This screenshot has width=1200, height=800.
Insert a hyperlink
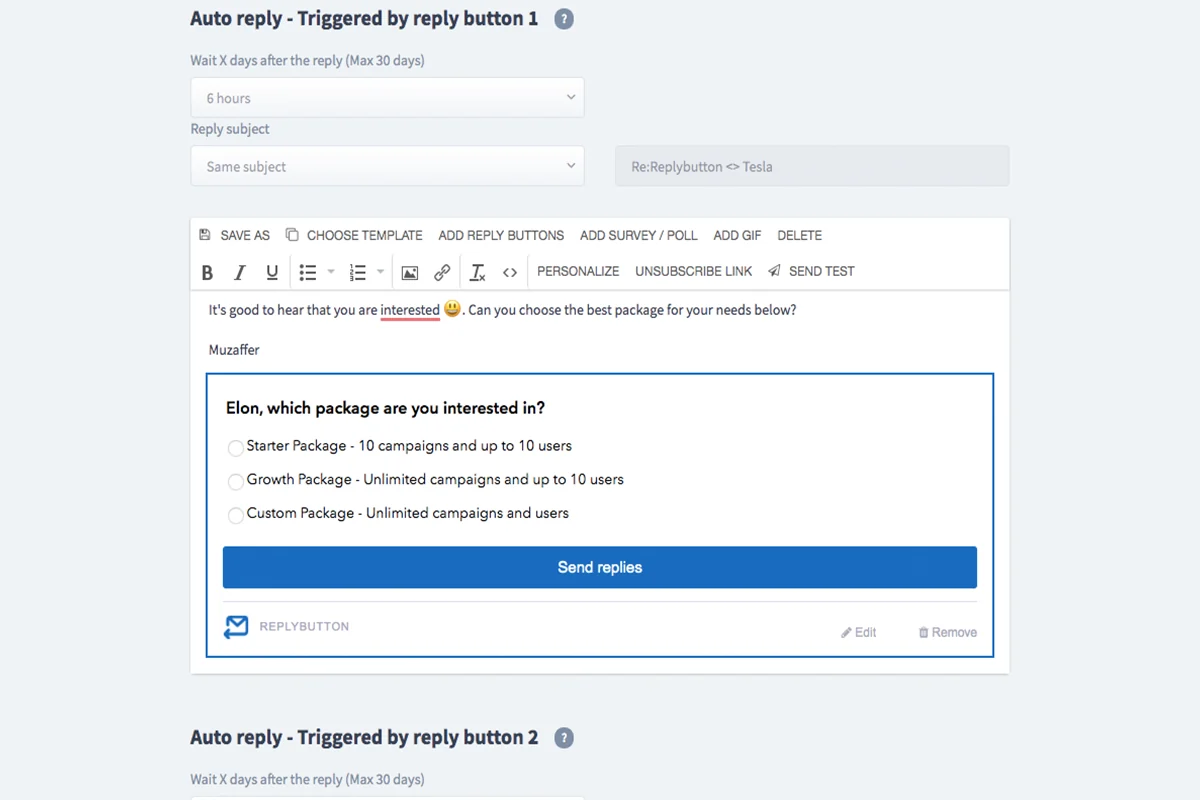click(442, 272)
